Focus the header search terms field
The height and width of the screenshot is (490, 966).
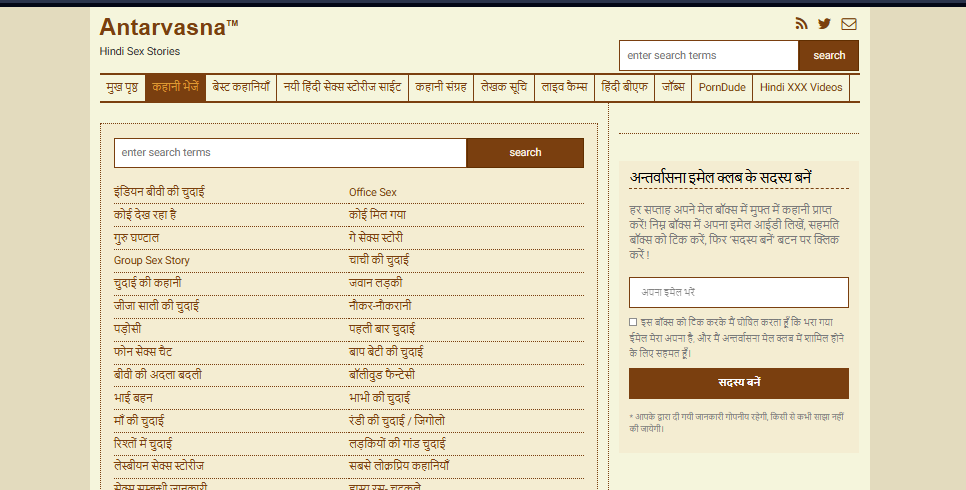click(709, 55)
